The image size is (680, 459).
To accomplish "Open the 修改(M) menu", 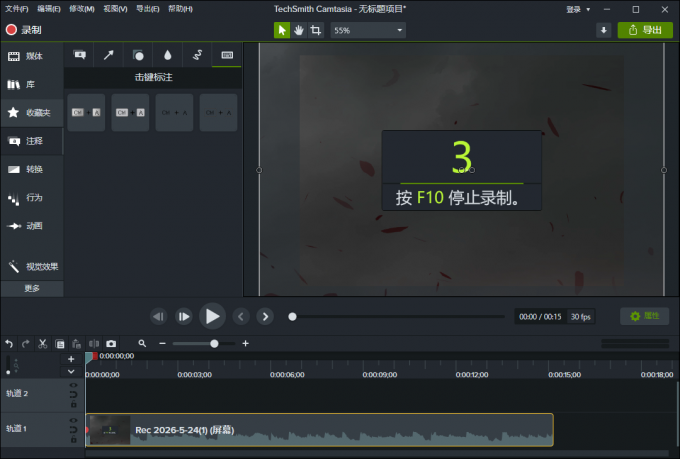I will pyautogui.click(x=82, y=9).
